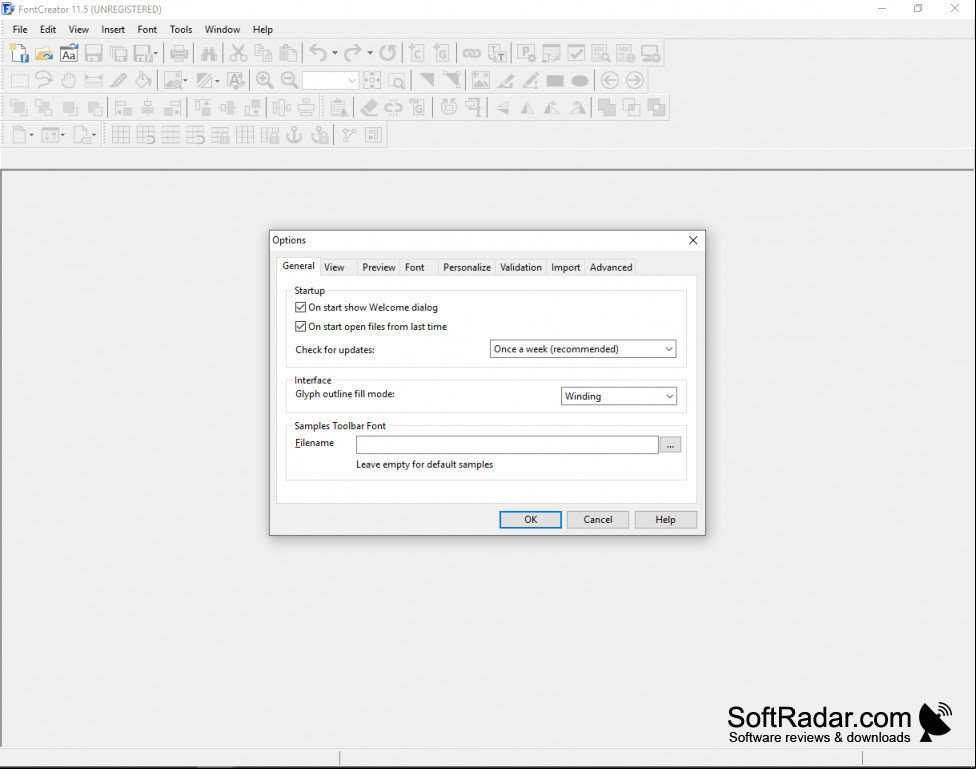Click the magnifier Zoom Out icon
The width and height of the screenshot is (976, 769).
coord(289,80)
